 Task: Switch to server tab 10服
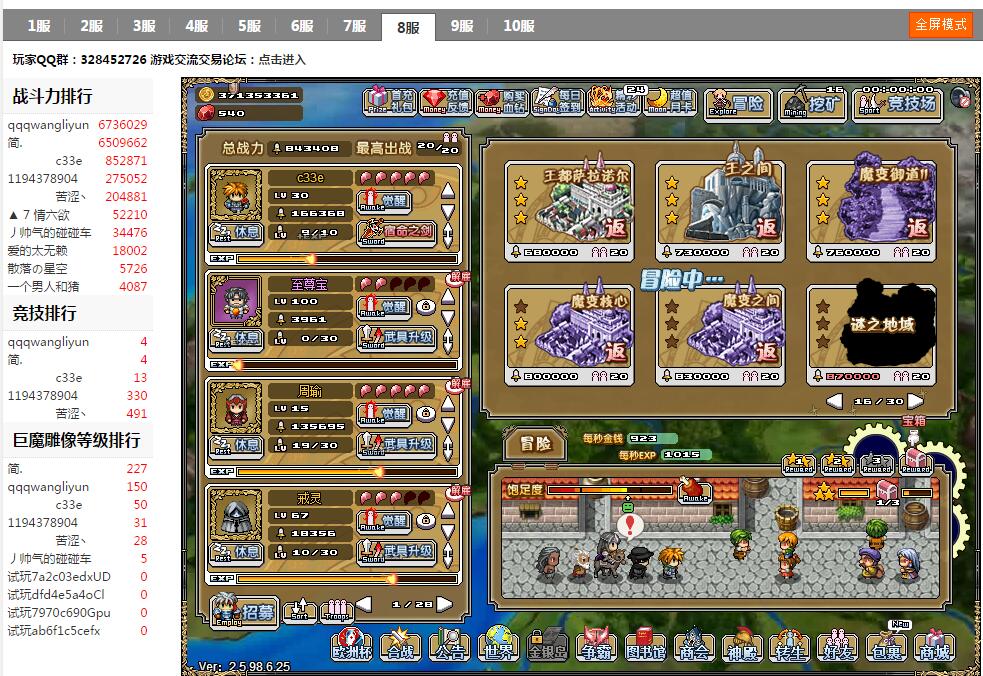click(519, 26)
